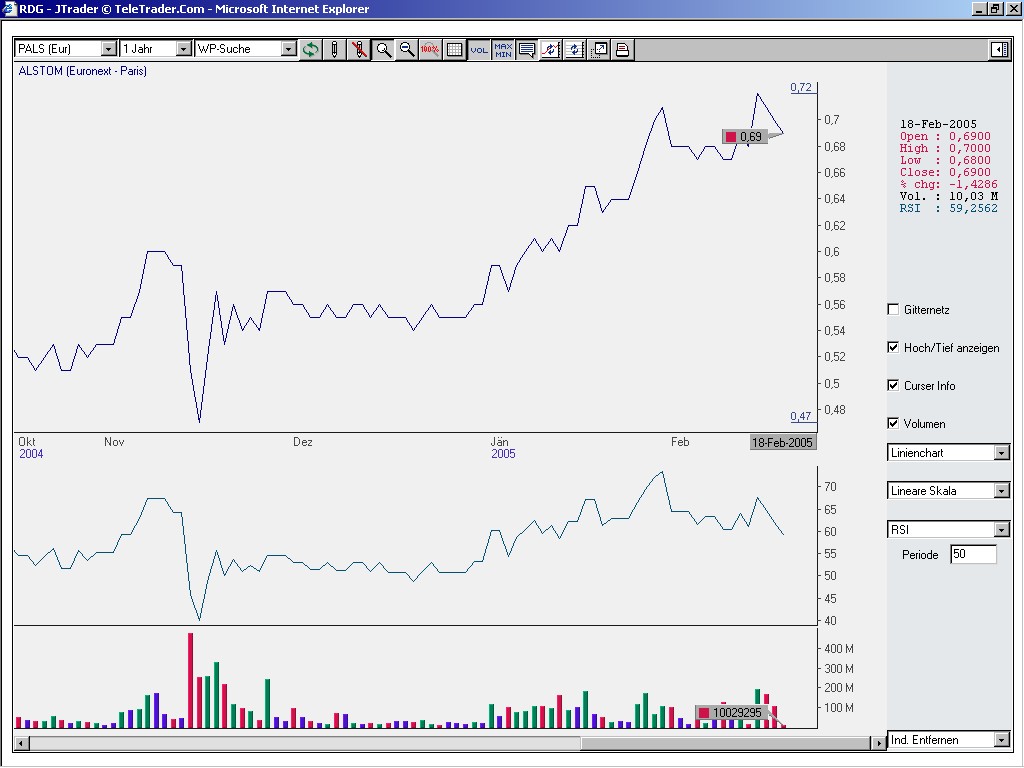Expand the Ind. Entfernen dropdown
The height and width of the screenshot is (768, 1024).
[1002, 740]
